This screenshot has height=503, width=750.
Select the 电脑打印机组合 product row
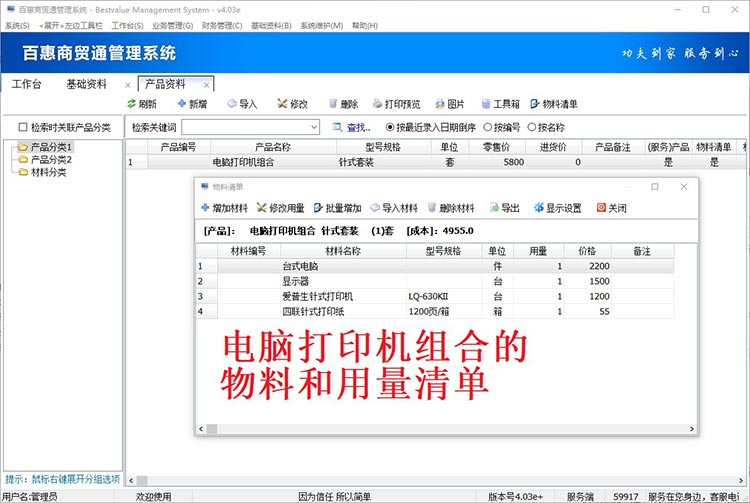pos(435,162)
